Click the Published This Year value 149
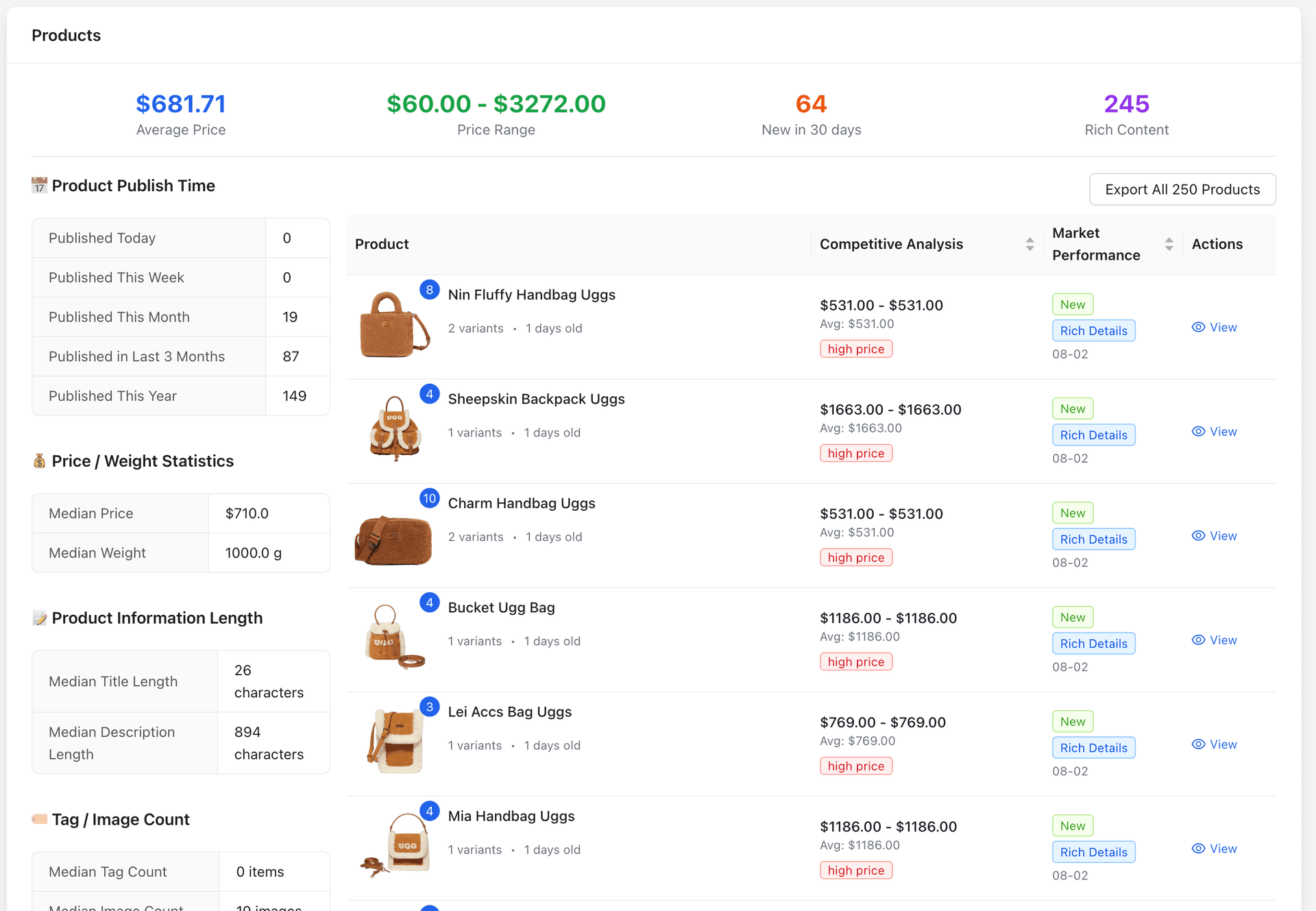This screenshot has width=1316, height=911. point(295,396)
